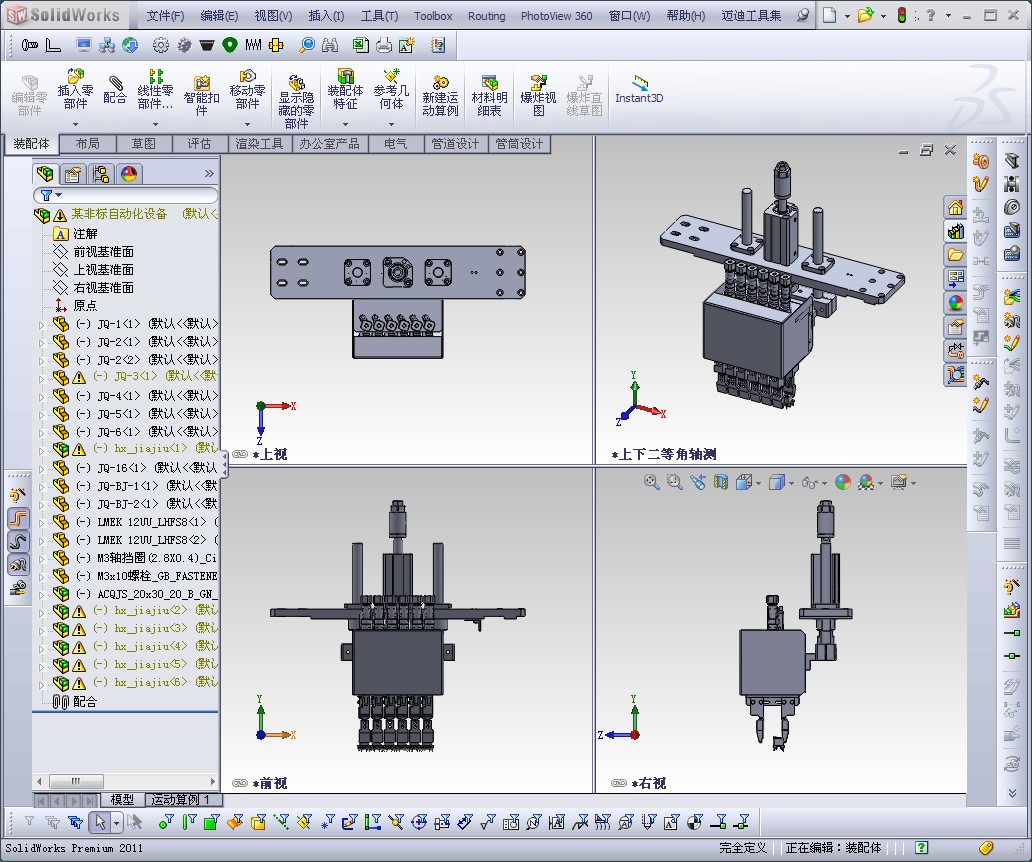Open the PhotoView 360 menu
Viewport: 1032px width, 862px height.
556,16
